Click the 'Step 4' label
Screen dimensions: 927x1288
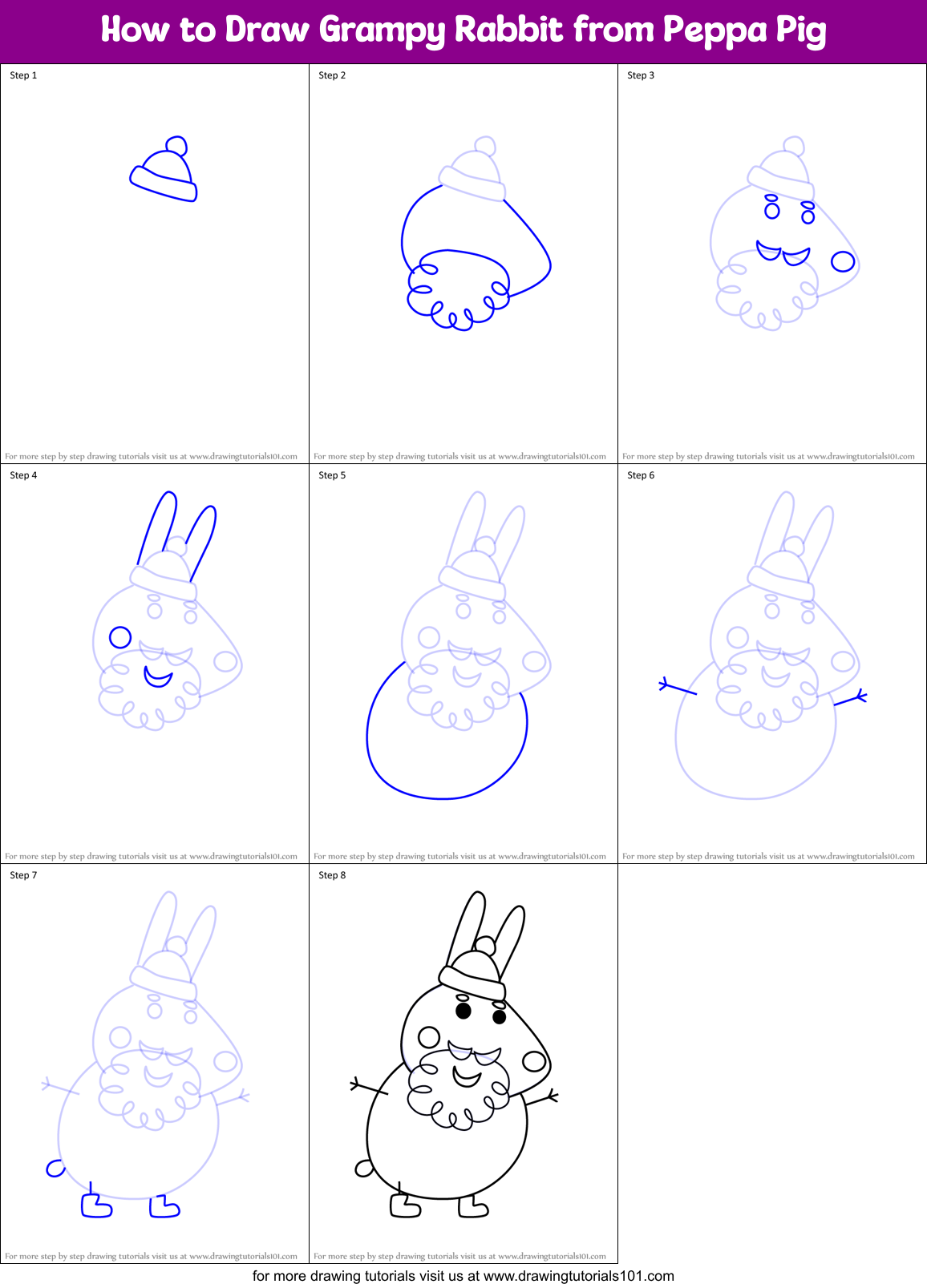point(23,475)
